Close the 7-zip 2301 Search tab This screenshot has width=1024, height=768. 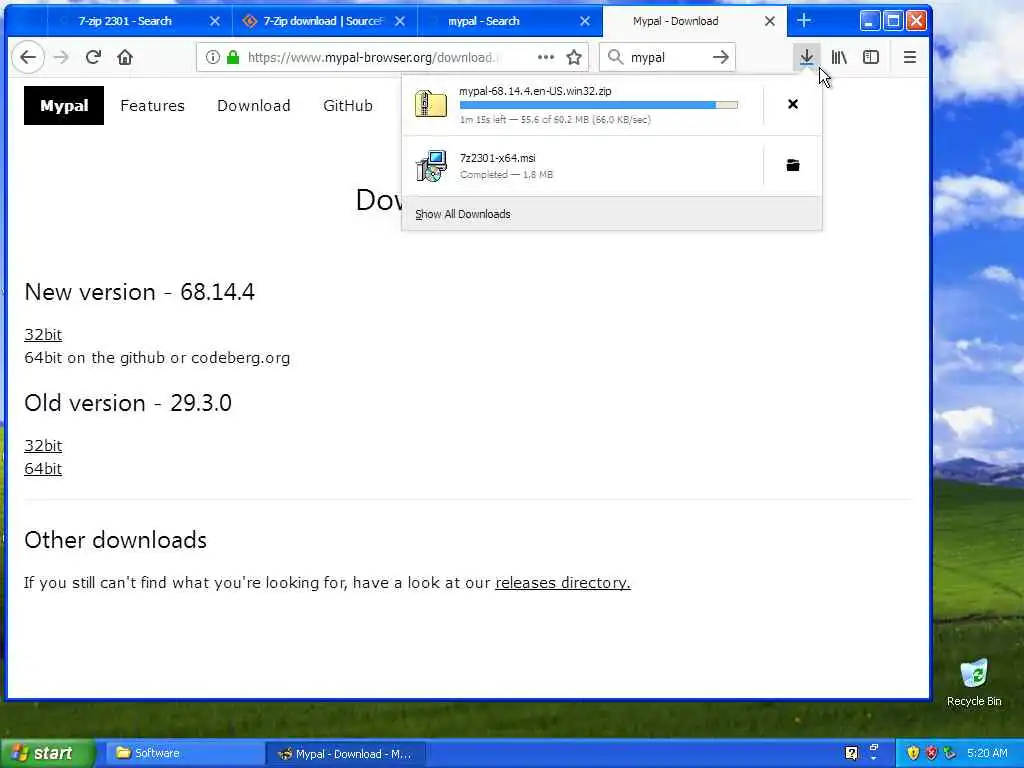(214, 22)
